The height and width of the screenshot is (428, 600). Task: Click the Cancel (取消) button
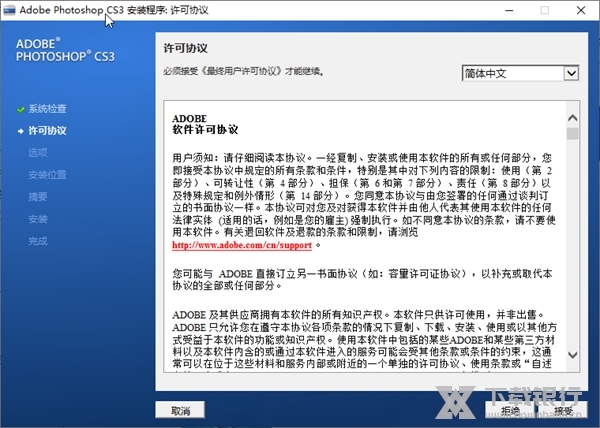(180, 410)
